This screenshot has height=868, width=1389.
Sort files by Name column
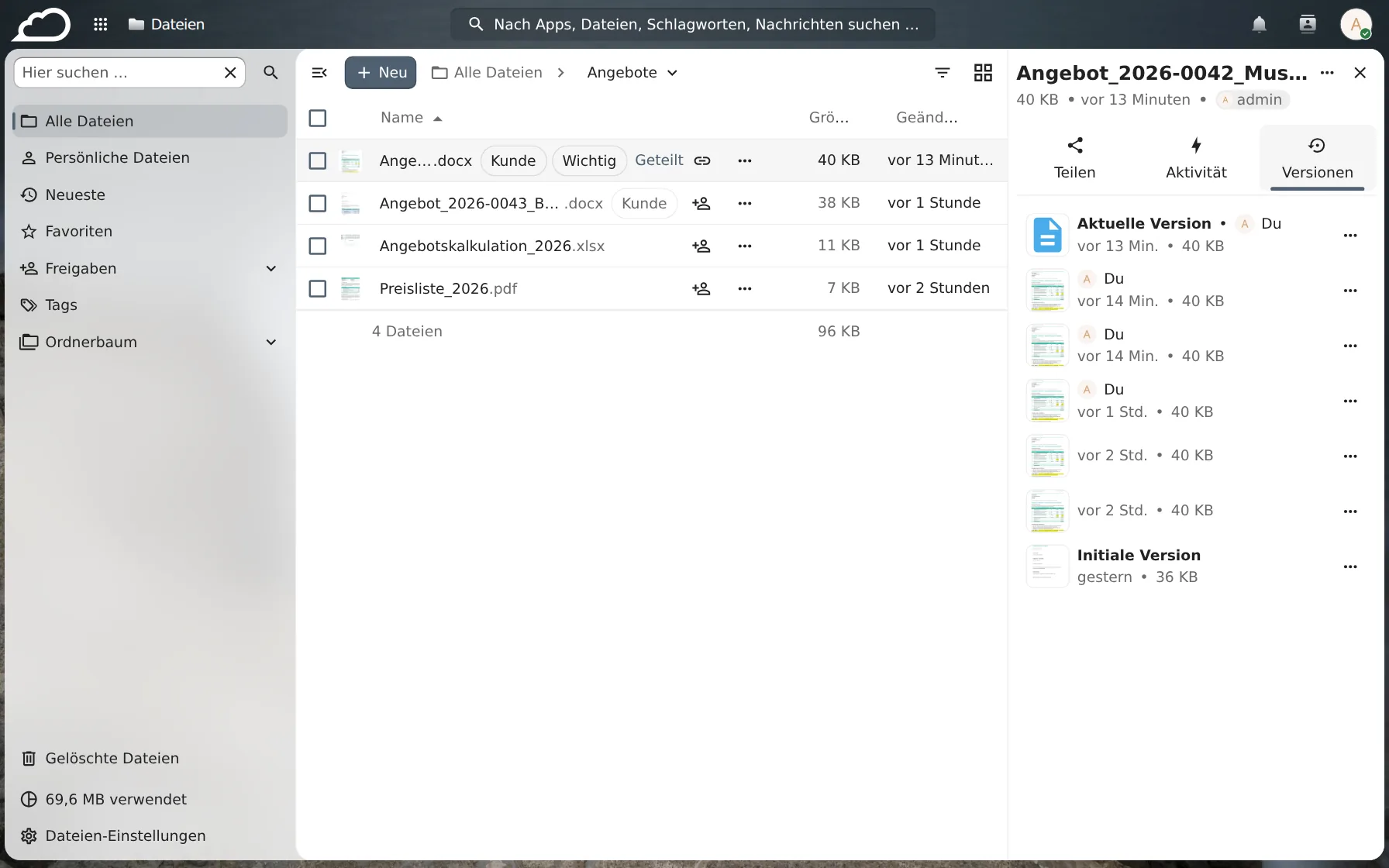(411, 118)
